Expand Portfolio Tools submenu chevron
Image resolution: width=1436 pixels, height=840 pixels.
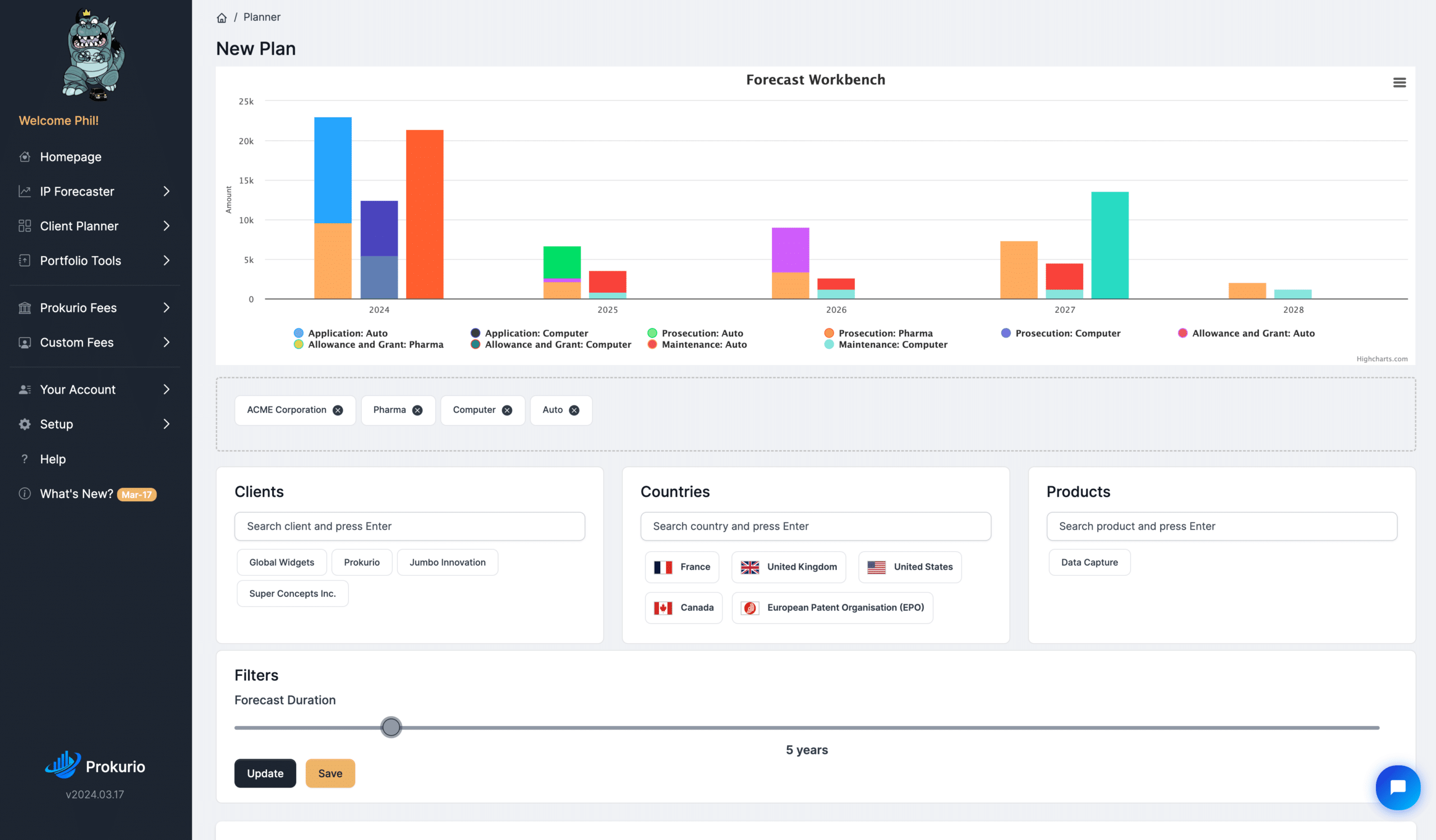pos(167,260)
